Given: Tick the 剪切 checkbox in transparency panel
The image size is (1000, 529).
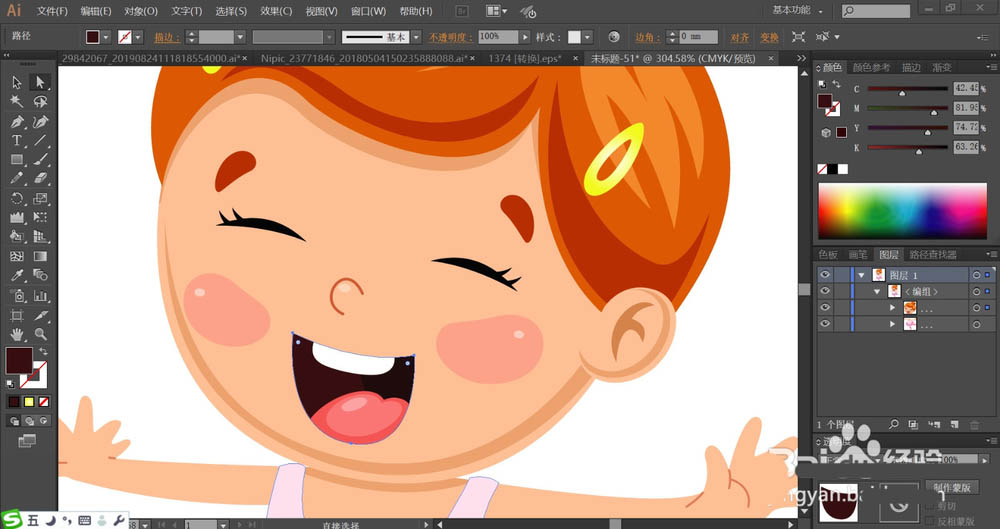Looking at the screenshot, I should pyautogui.click(x=930, y=506).
